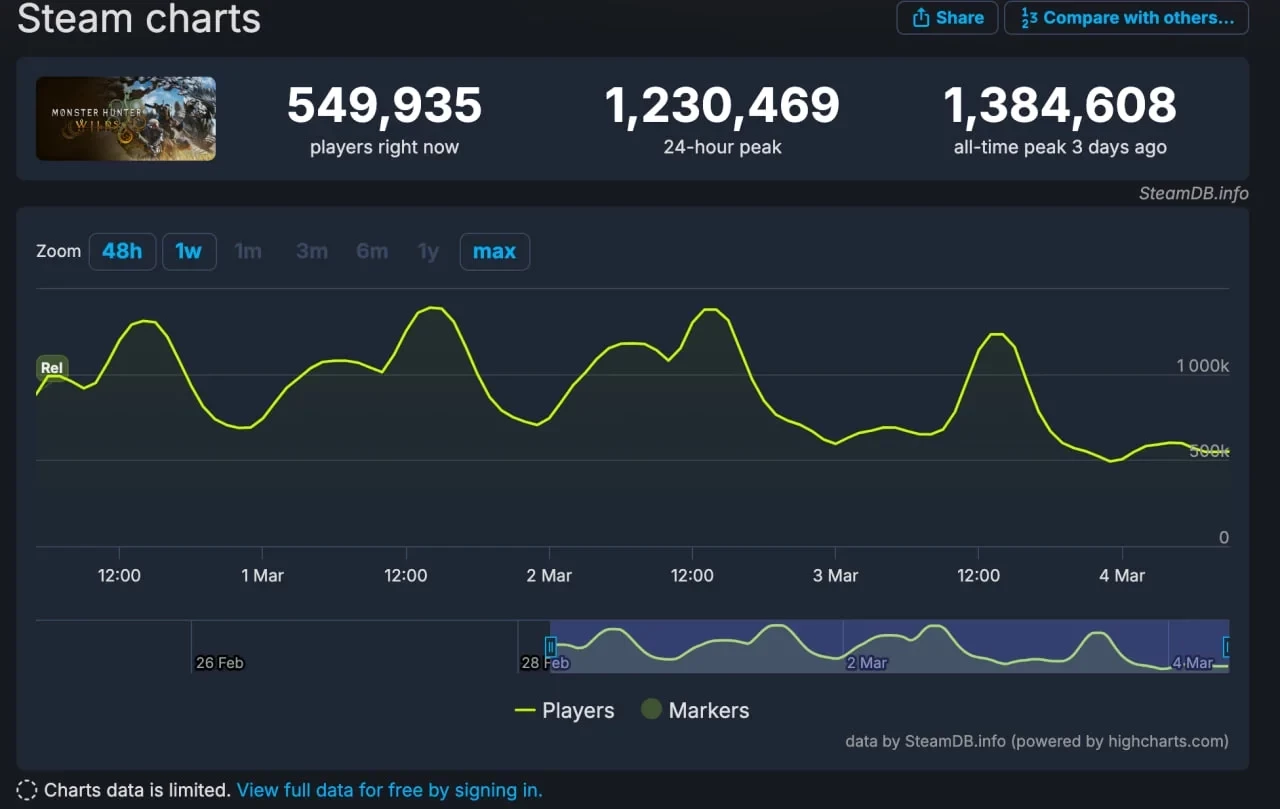Image resolution: width=1280 pixels, height=809 pixels.
Task: Click the Share button icon
Action: coord(921,18)
